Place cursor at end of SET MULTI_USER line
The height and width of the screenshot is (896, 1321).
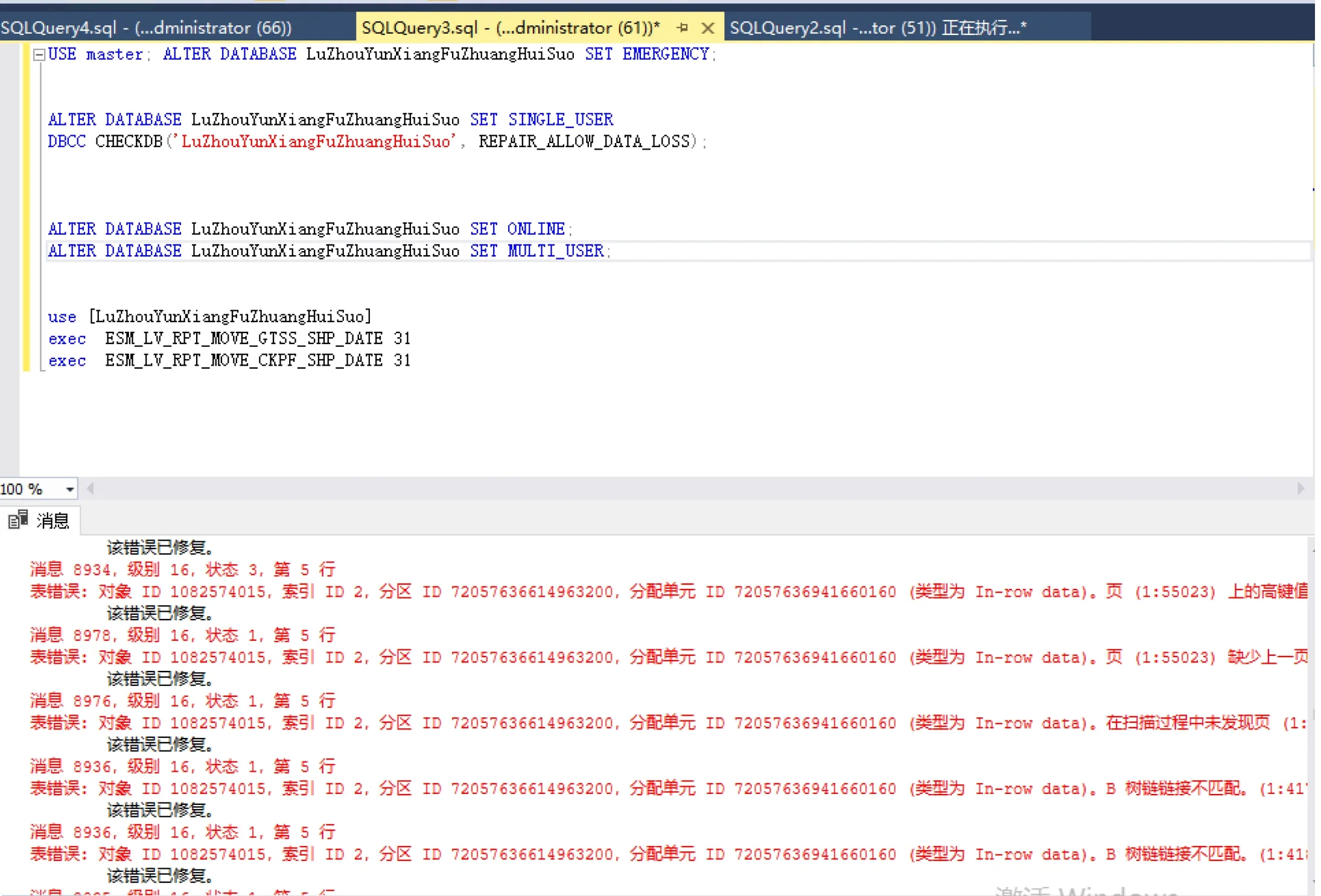click(612, 251)
